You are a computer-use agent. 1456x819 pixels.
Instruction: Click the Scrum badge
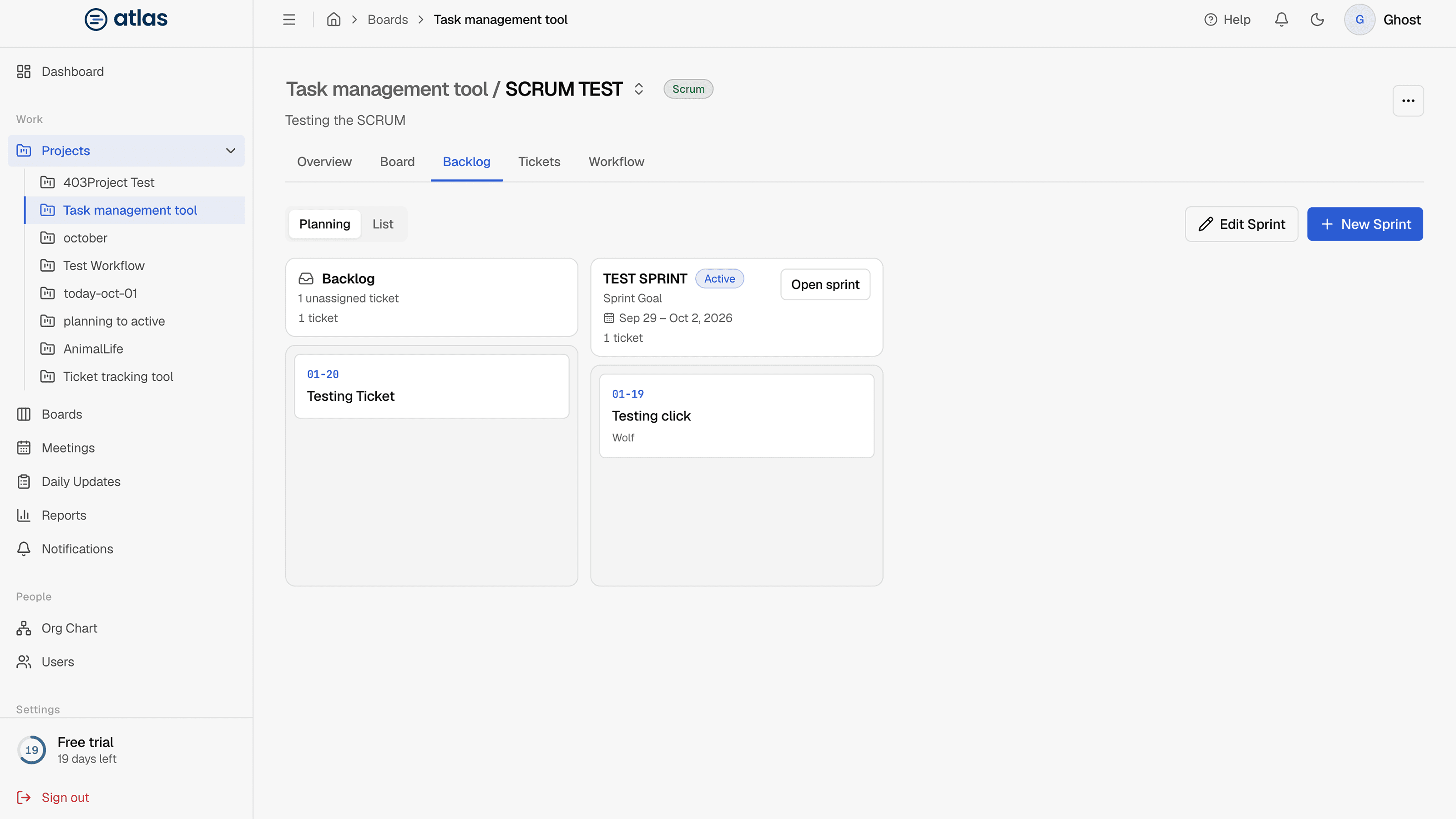pos(688,89)
